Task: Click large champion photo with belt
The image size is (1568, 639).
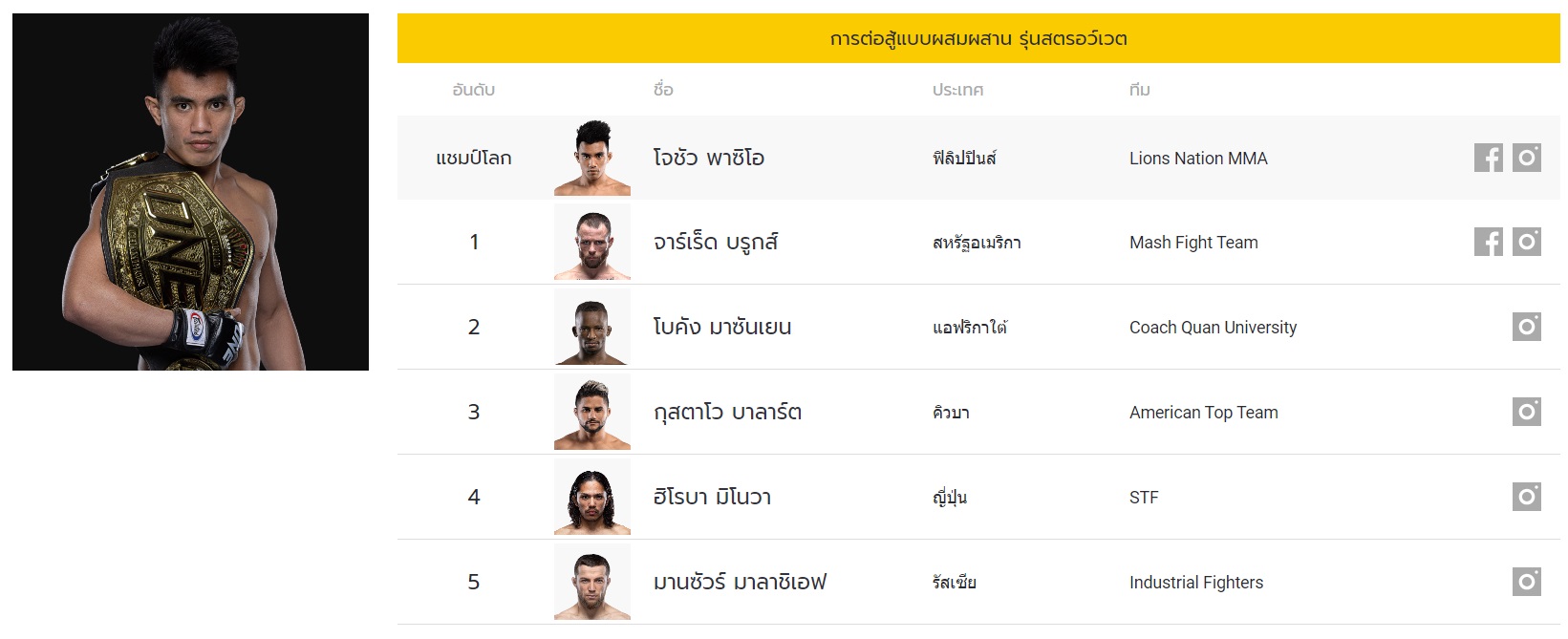Action: tap(190, 192)
